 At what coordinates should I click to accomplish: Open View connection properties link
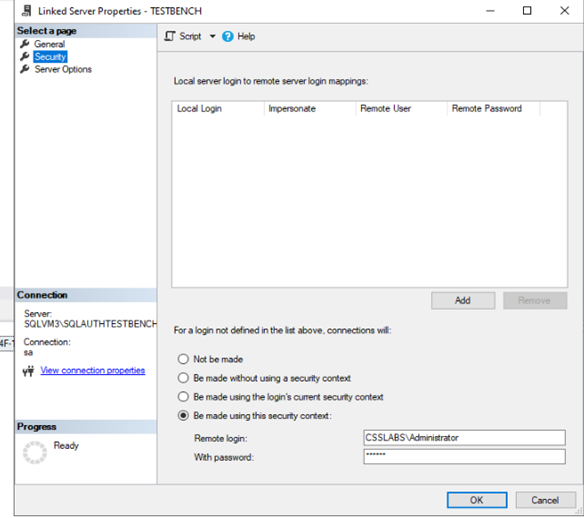coord(93,371)
